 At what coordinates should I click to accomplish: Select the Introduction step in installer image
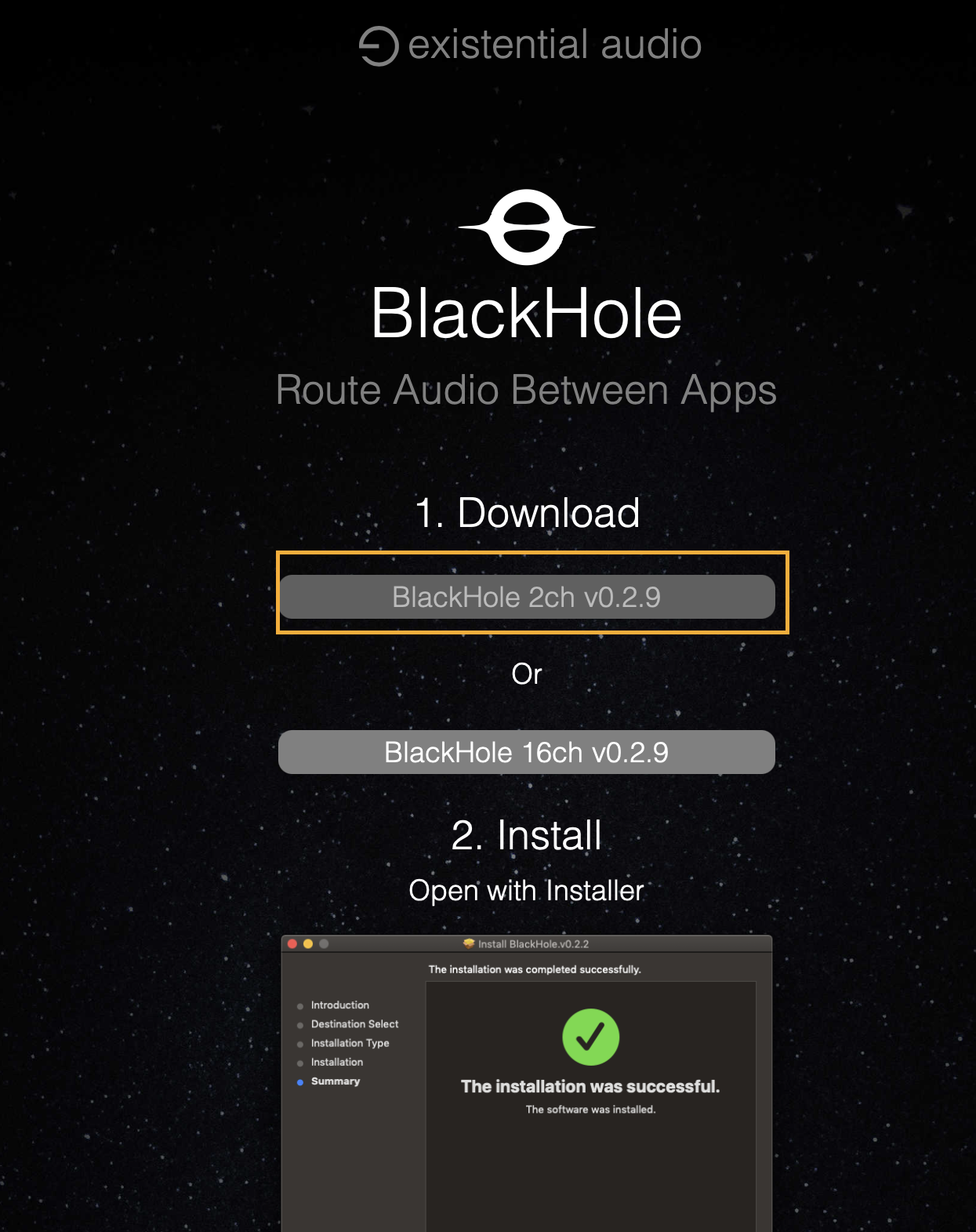point(339,1005)
